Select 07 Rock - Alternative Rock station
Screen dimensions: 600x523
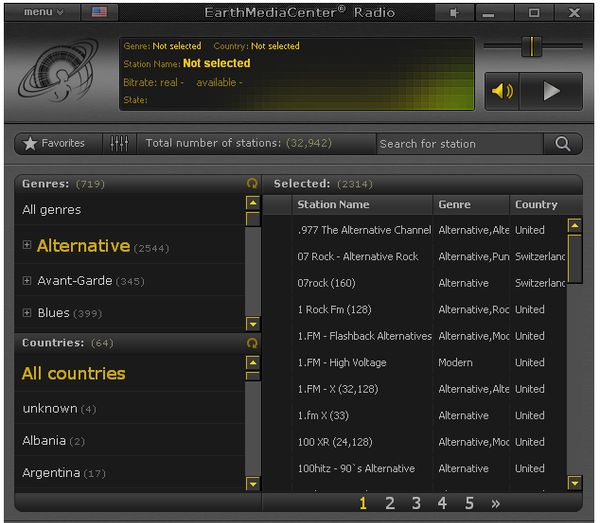point(358,257)
